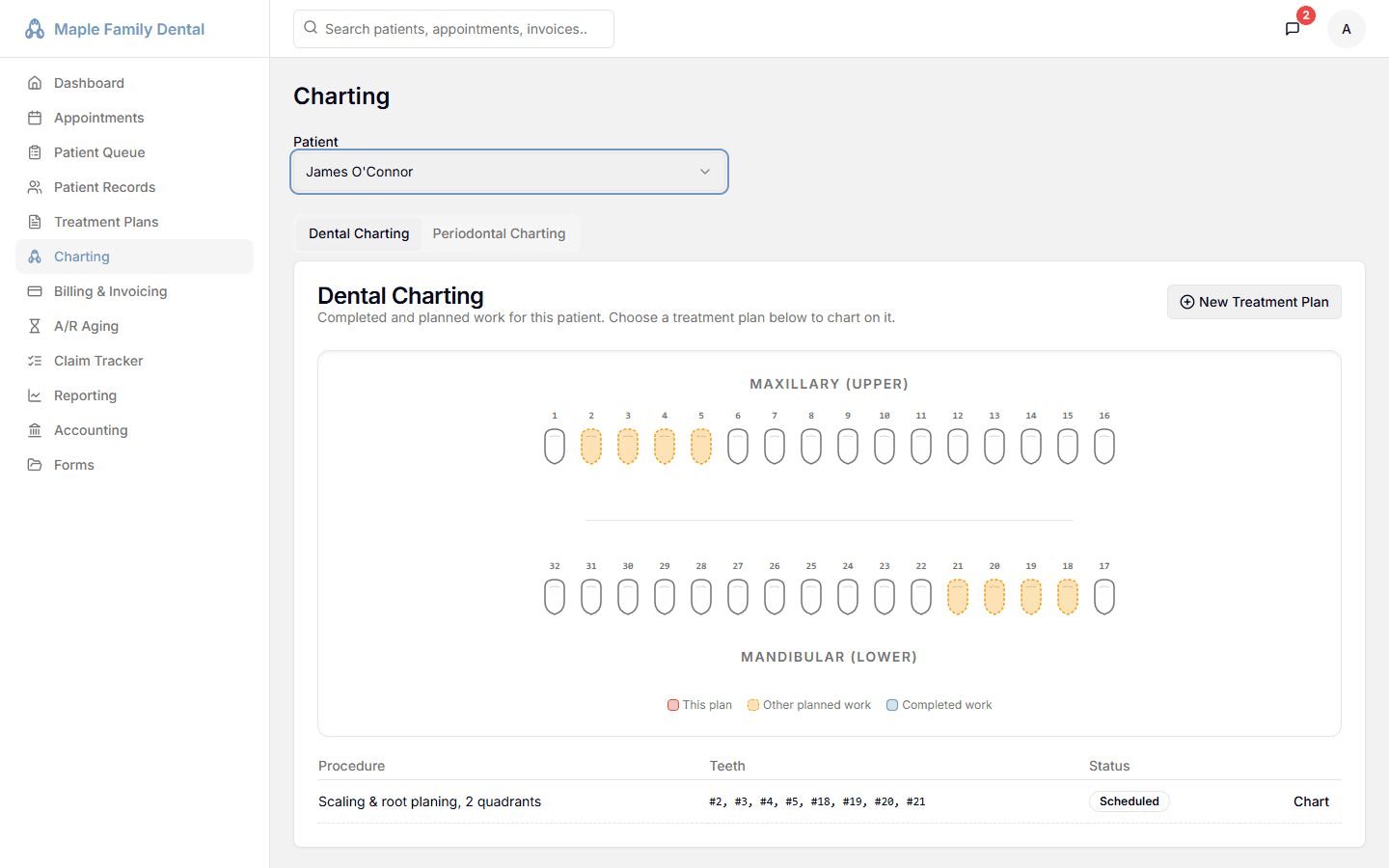This screenshot has height=868, width=1389.
Task: Click the Appointments calendar icon
Action: [35, 118]
